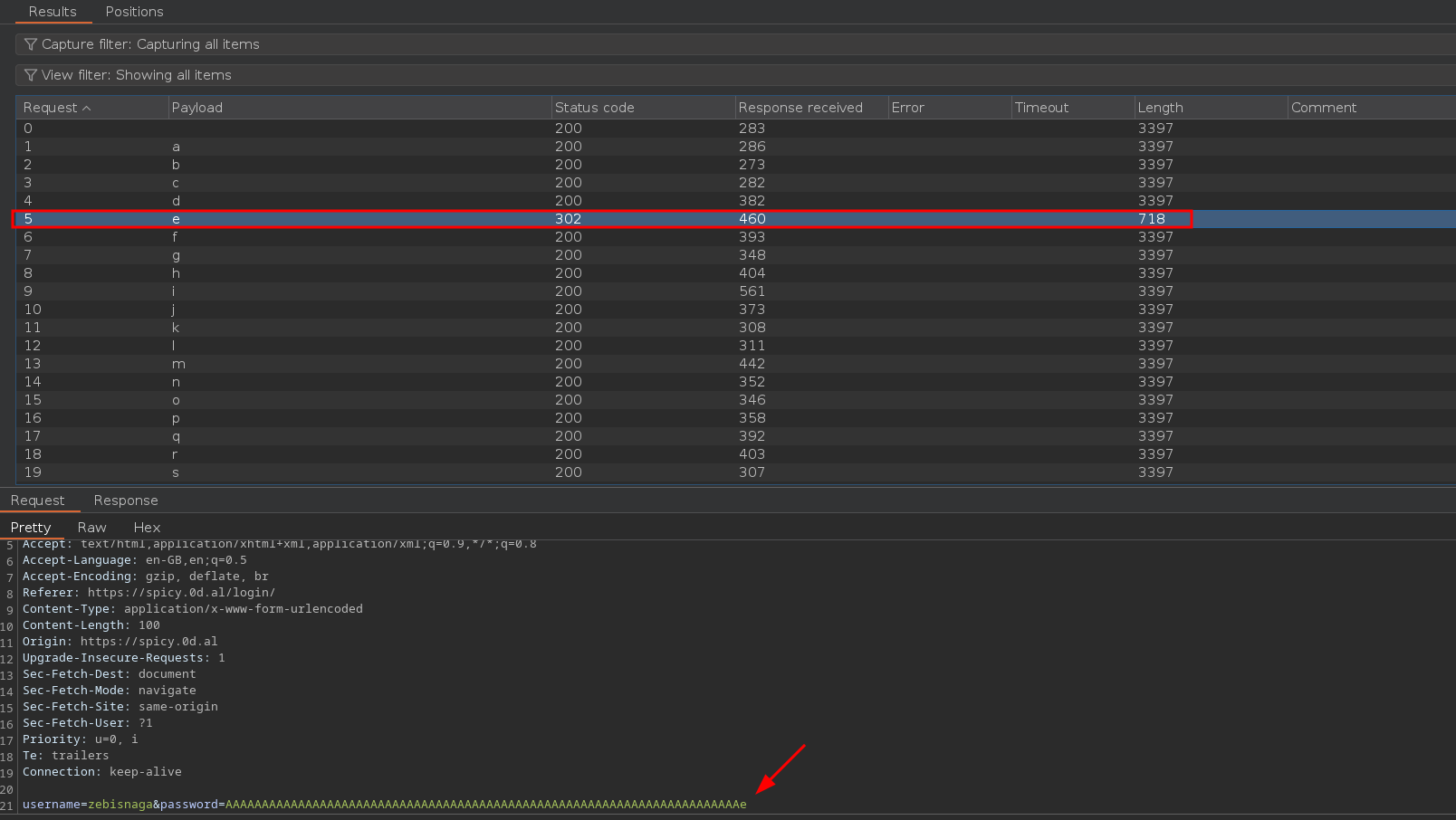Viewport: 1456px width, 820px height.
Task: Select the Pretty view tab
Action: point(31,528)
